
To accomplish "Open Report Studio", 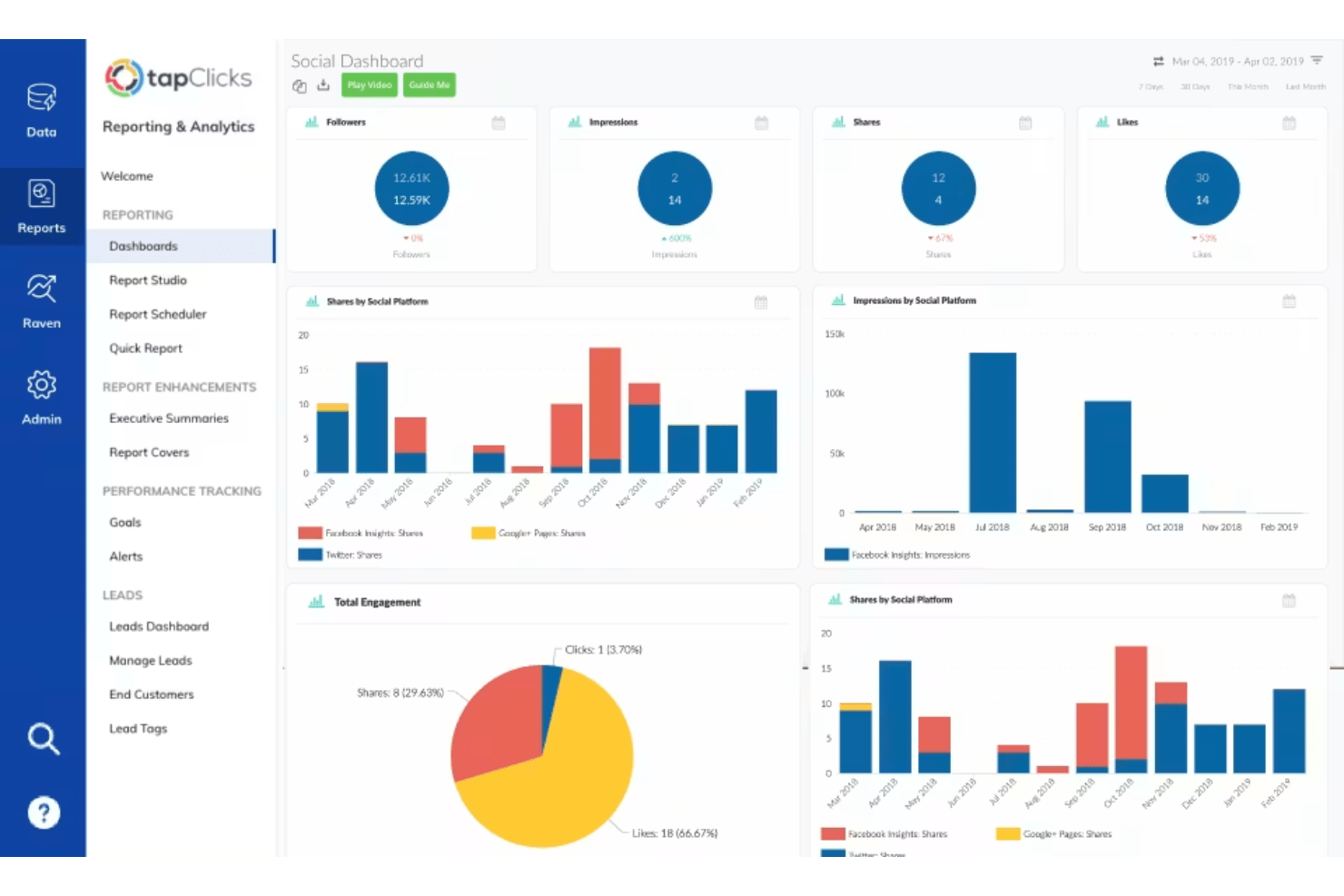I will (148, 281).
